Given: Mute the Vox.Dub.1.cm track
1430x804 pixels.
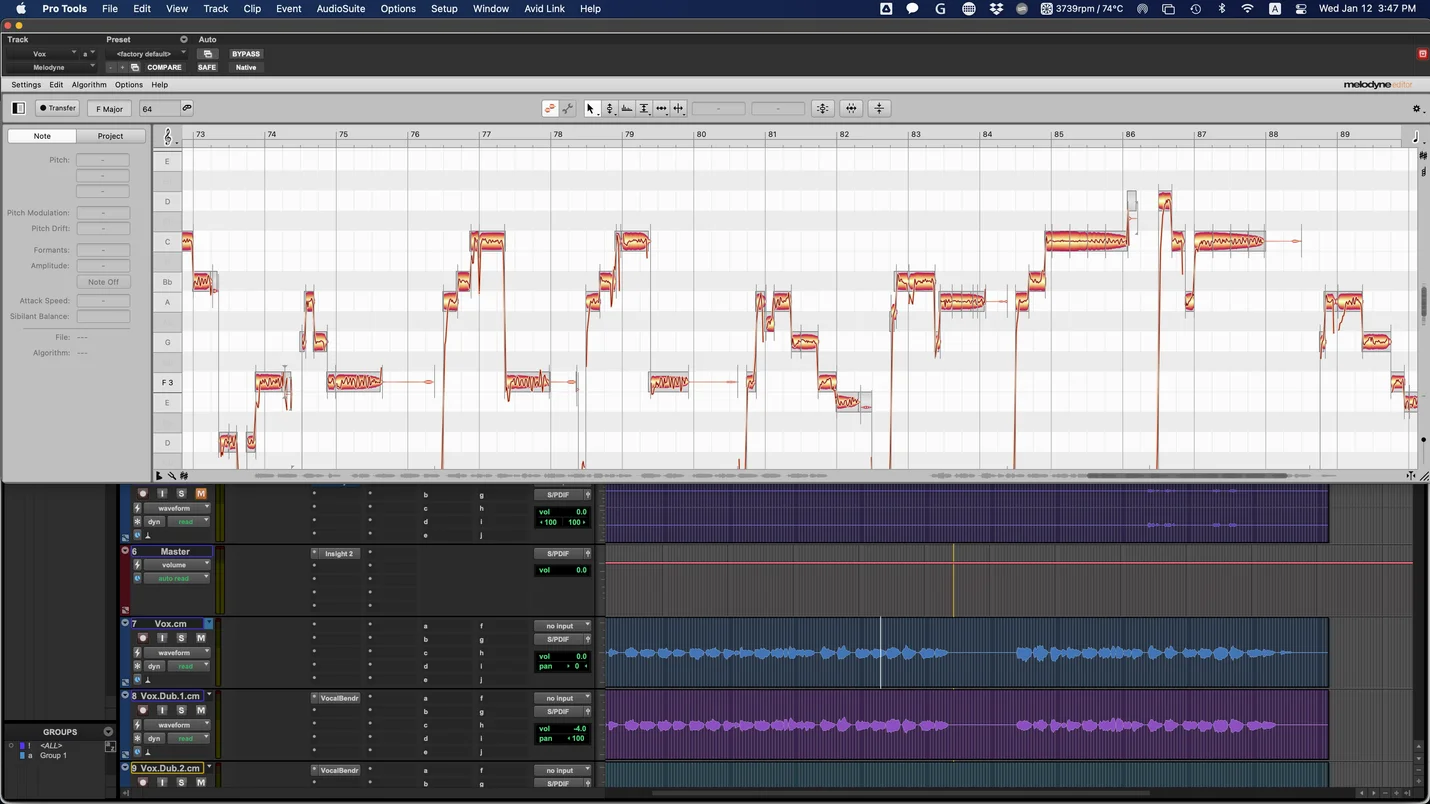Looking at the screenshot, I should pos(201,710).
